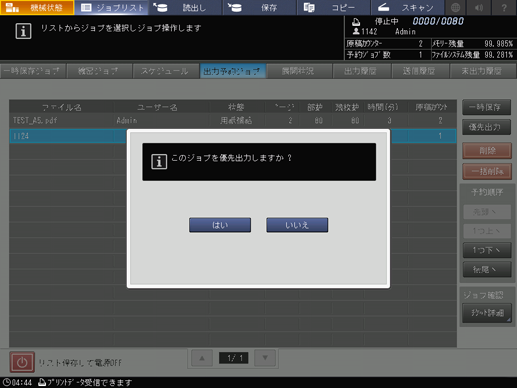
Task: Click the メモリー残量 99.985% value
Action: click(498, 44)
